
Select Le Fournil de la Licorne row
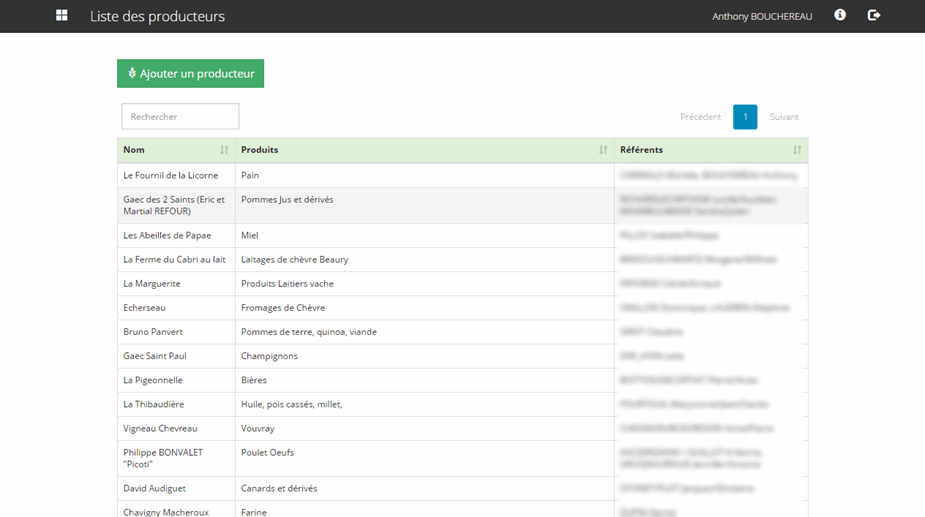[x=170, y=175]
